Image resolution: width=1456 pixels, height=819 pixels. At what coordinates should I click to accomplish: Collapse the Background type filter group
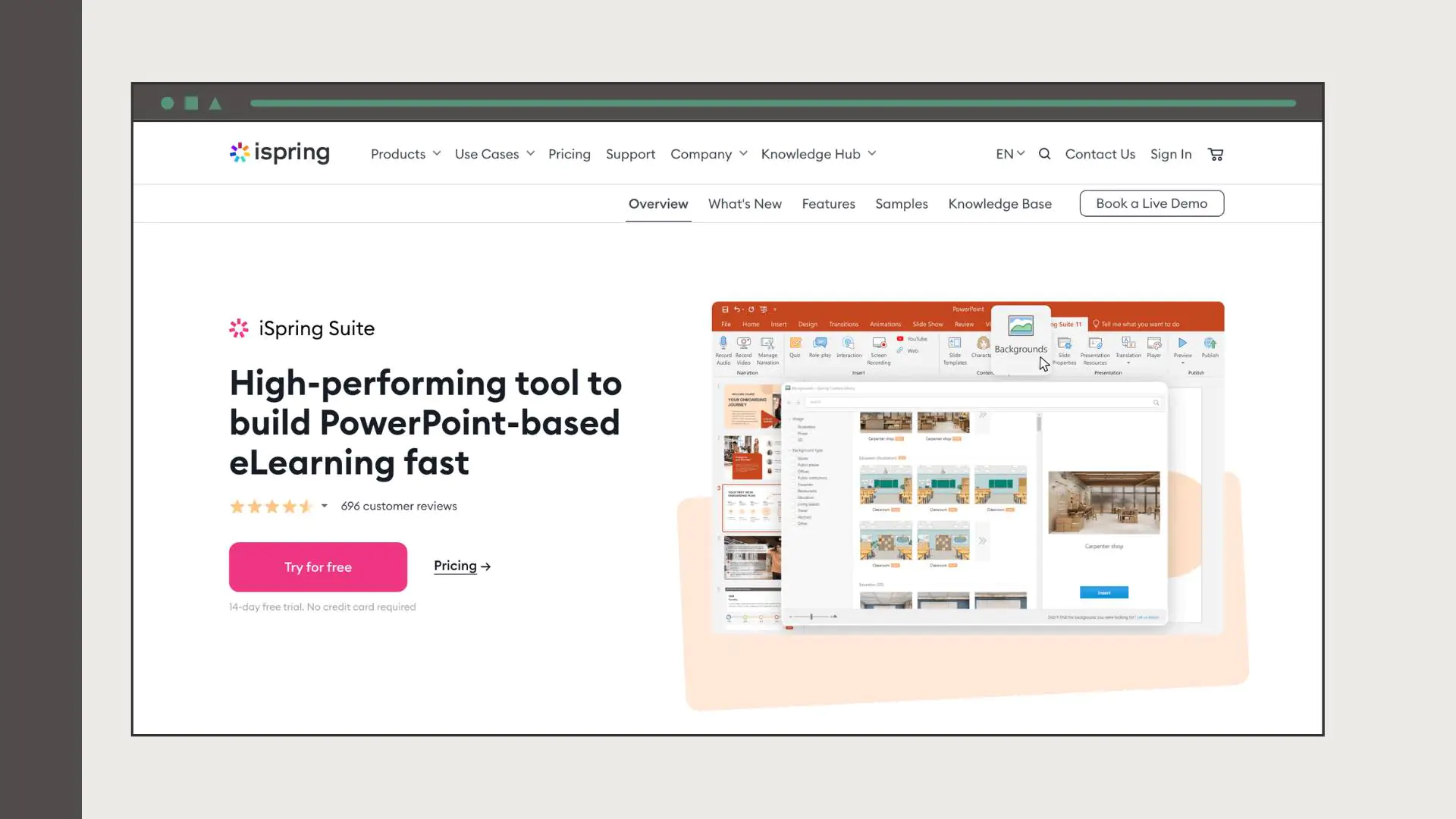coord(789,450)
